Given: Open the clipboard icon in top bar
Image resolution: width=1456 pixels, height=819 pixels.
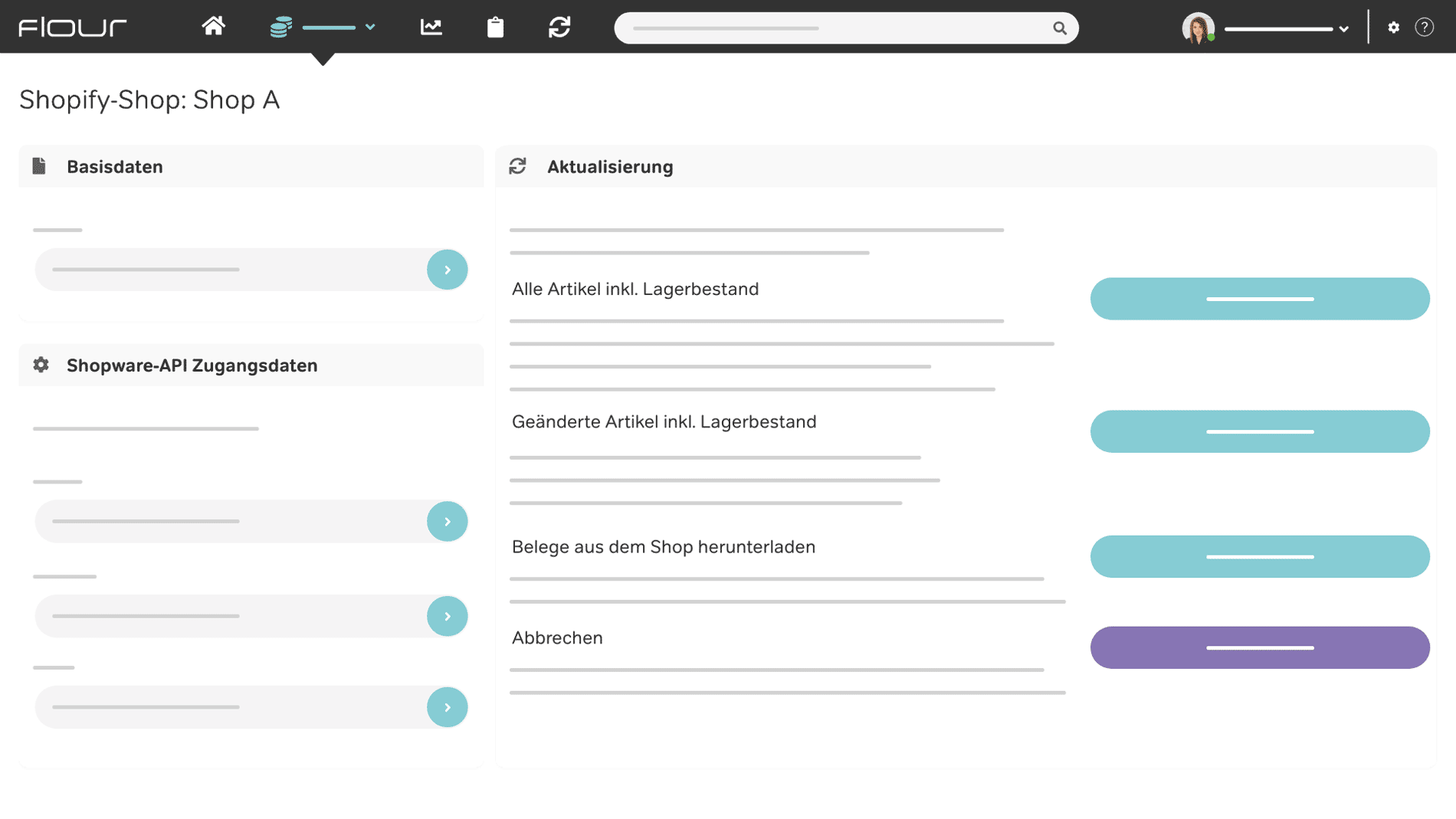Looking at the screenshot, I should tap(496, 28).
